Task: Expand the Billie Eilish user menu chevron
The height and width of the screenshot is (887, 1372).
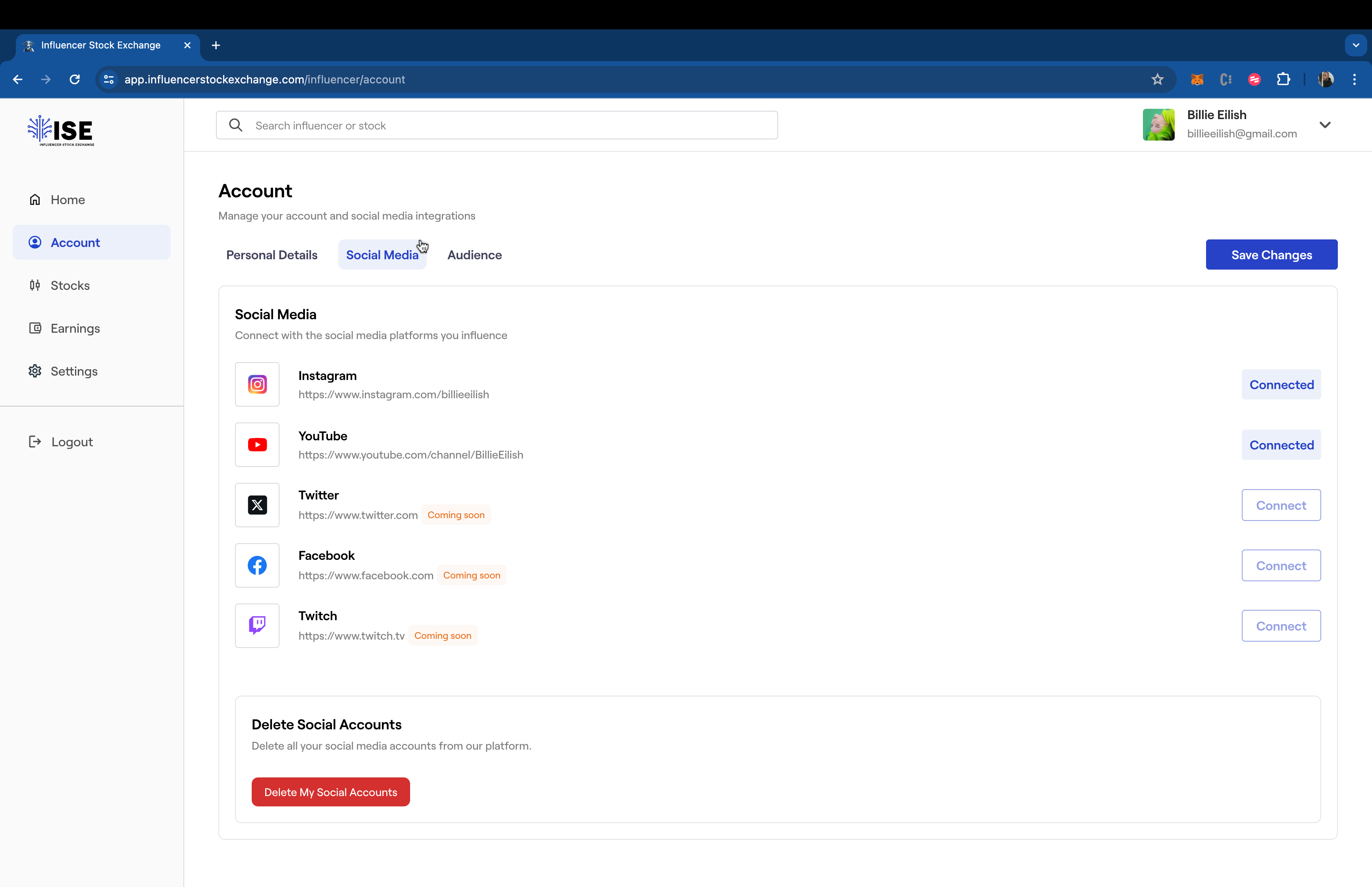Action: point(1325,125)
